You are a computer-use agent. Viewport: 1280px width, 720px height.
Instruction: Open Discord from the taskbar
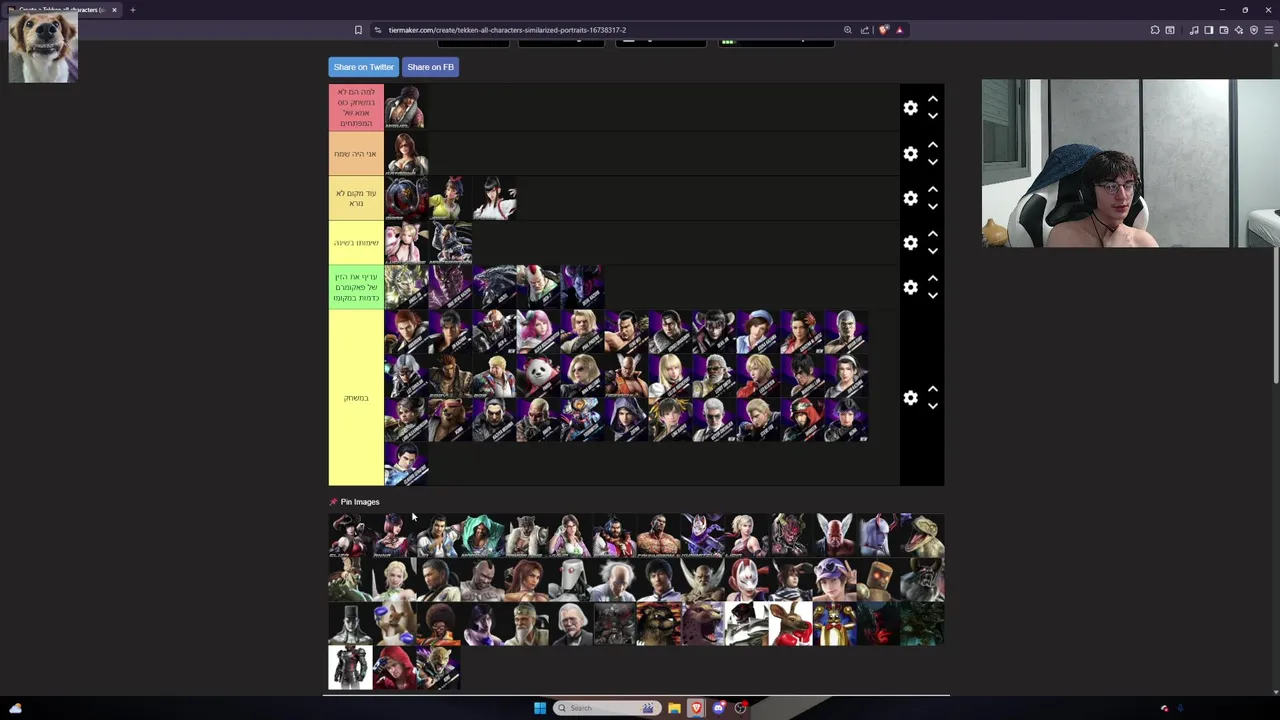pyautogui.click(x=718, y=708)
